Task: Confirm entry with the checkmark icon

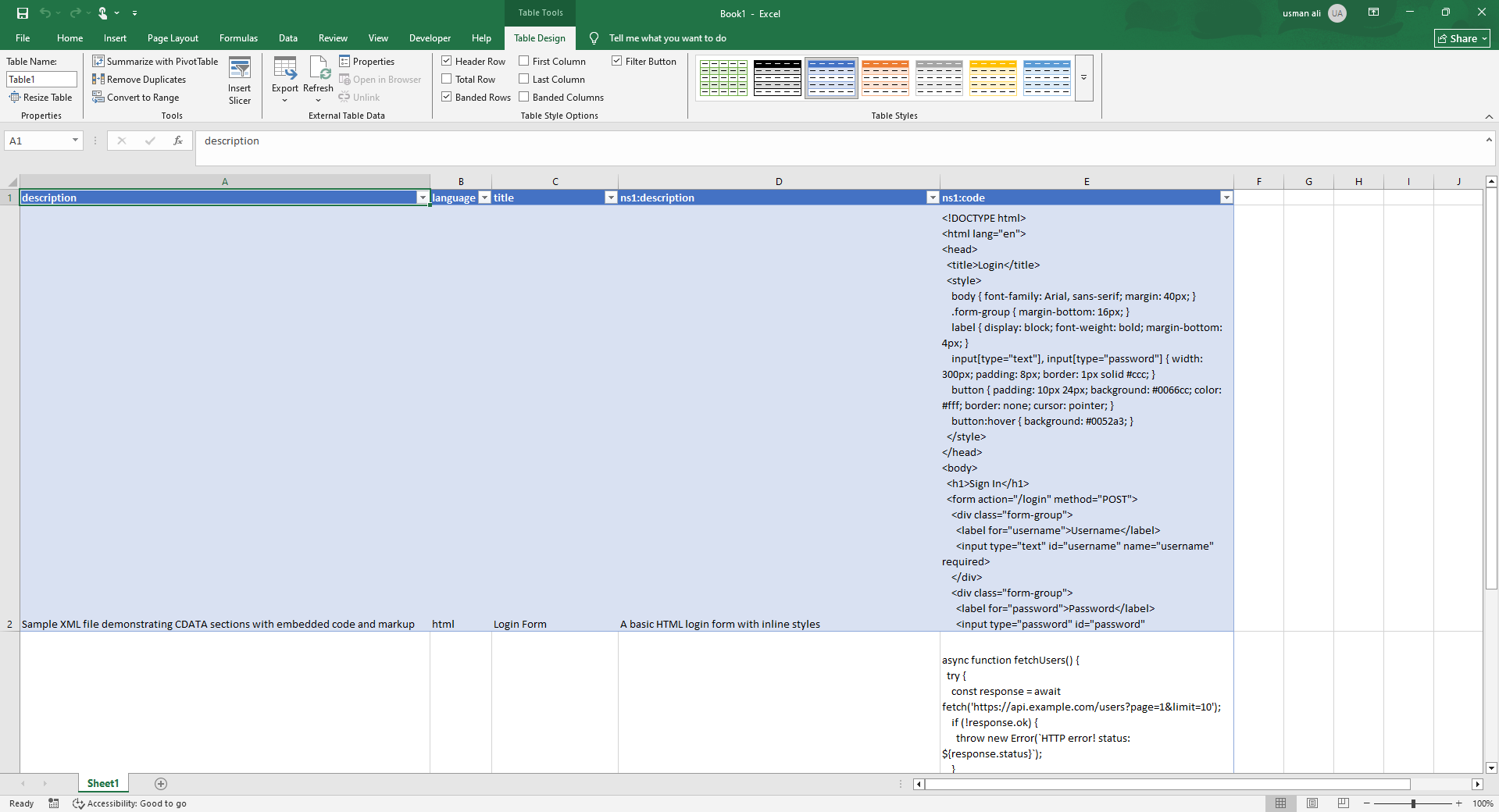Action: point(150,141)
